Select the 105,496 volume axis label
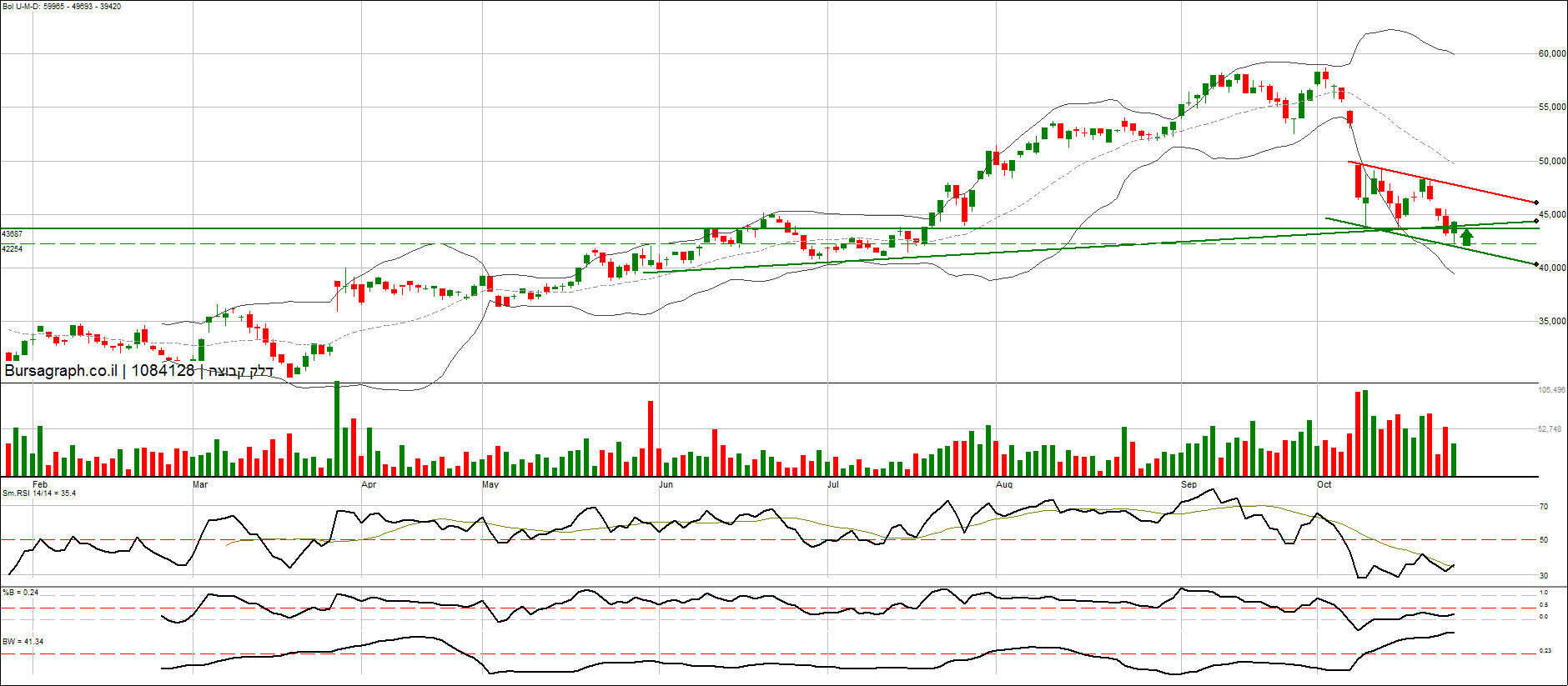Screen dimensions: 1568x686 point(1551,390)
